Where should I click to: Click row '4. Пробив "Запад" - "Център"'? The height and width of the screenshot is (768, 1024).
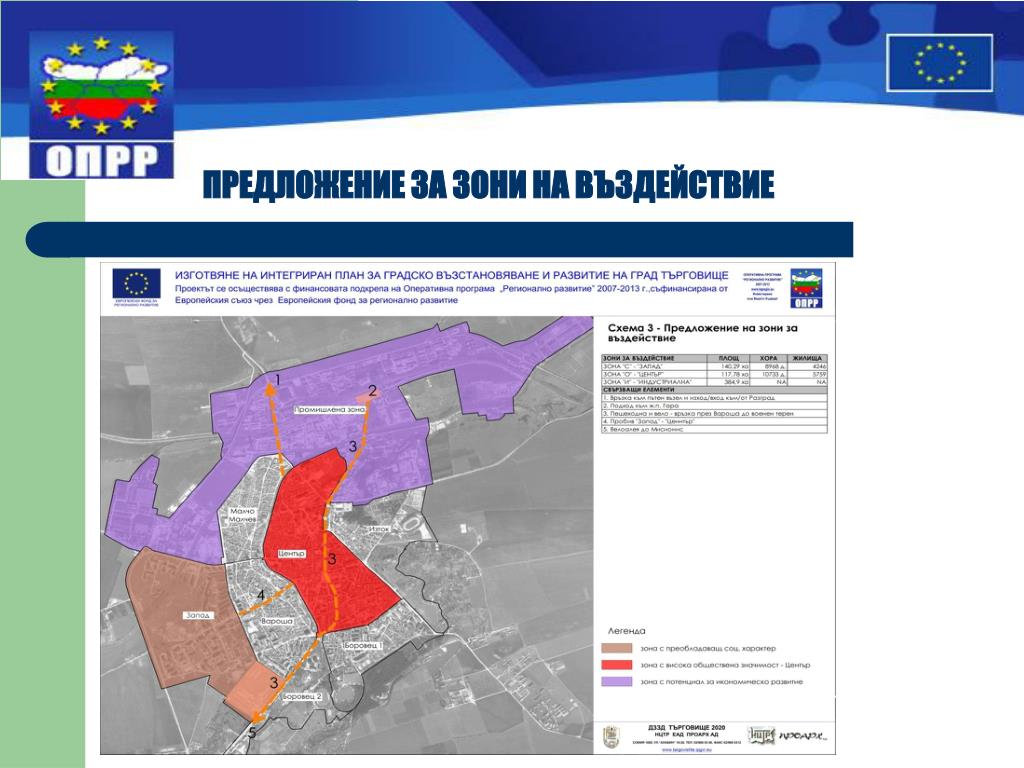tap(714, 421)
